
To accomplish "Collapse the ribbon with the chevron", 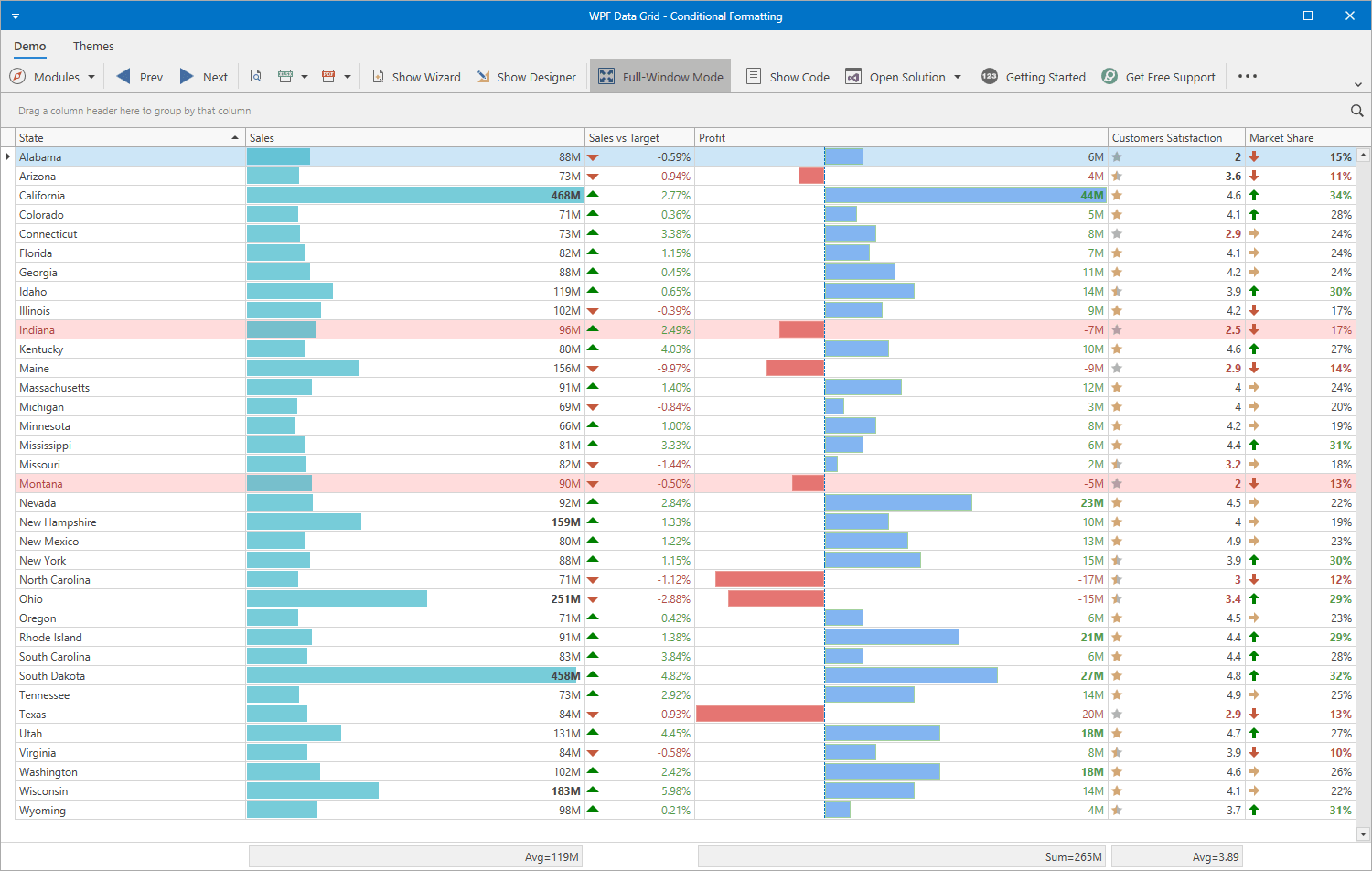I will [x=1357, y=84].
